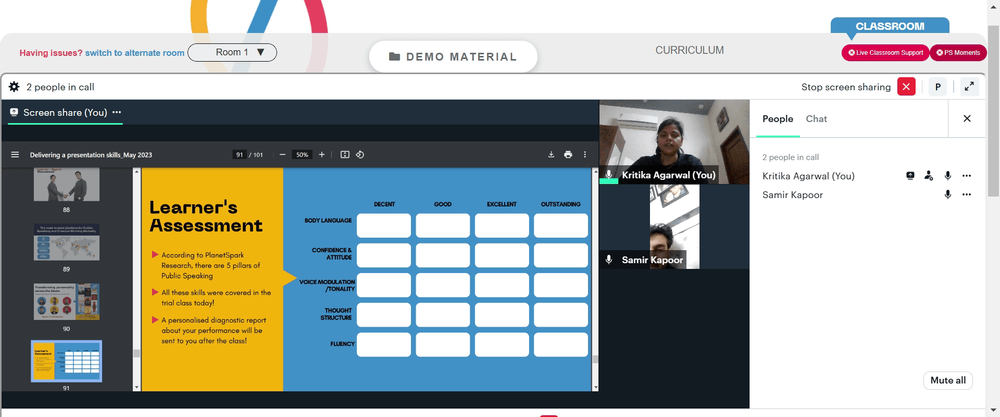
Task: Select the Screen share (You) tab
Action: pos(65,113)
